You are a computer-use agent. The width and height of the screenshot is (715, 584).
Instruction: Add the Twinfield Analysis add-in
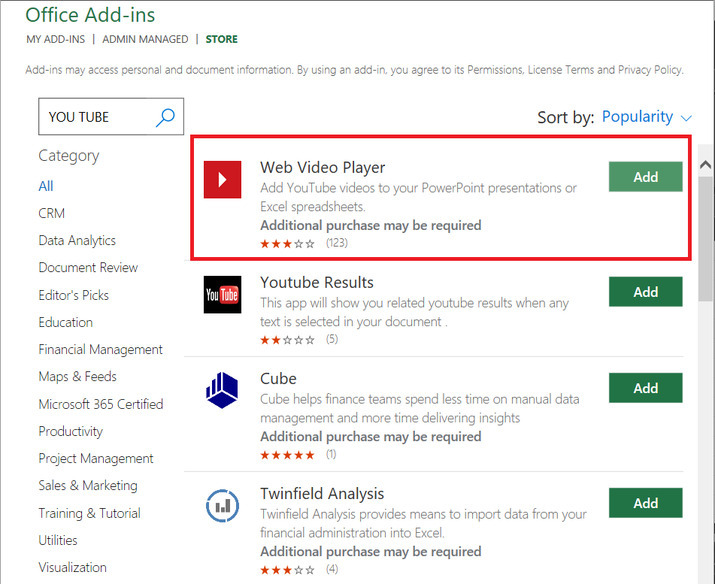(x=645, y=503)
